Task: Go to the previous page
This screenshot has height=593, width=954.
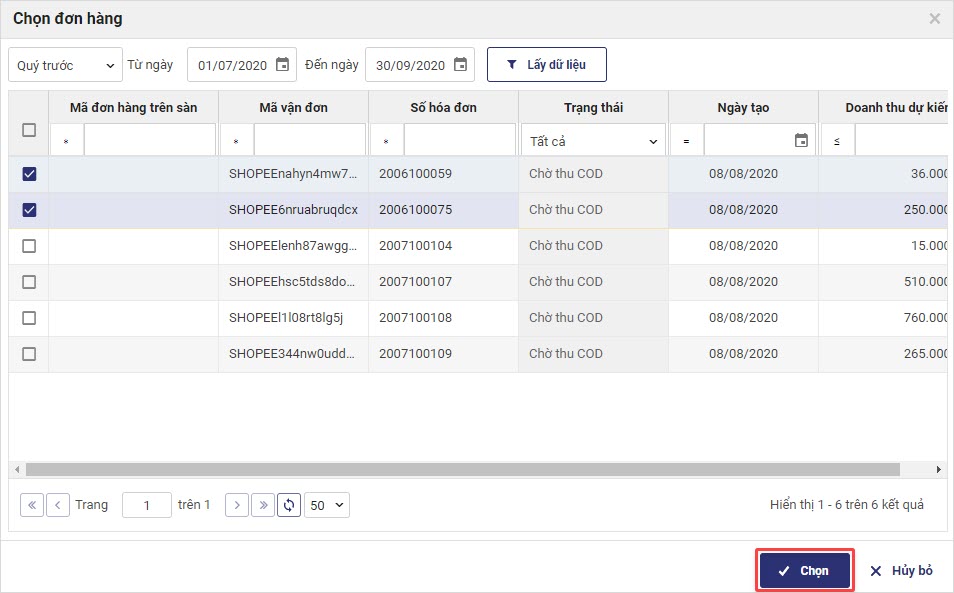Action: coord(58,505)
